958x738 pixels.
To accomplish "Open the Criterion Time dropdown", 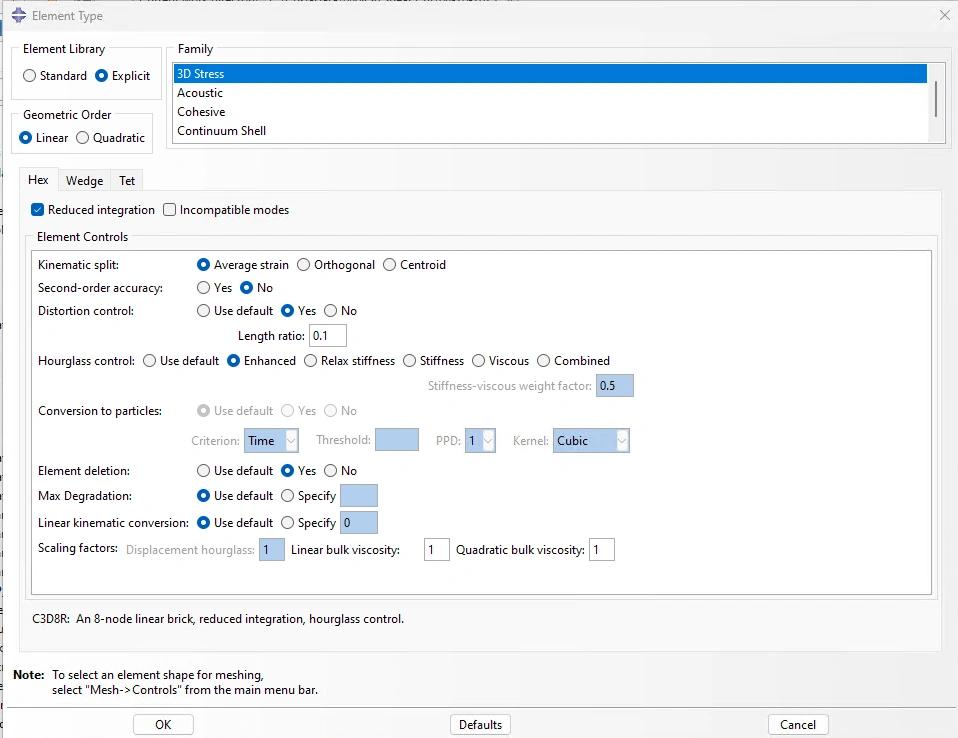I will tap(271, 441).
